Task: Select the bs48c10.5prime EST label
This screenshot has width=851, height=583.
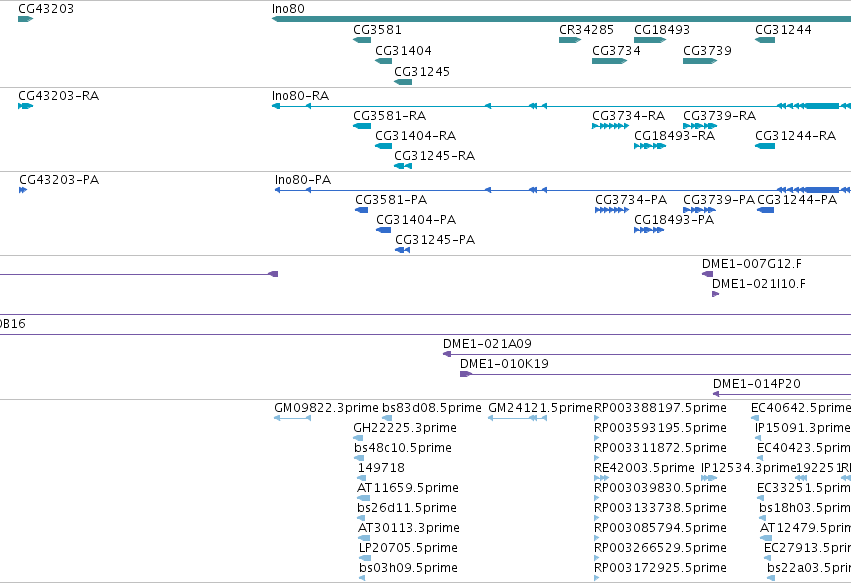Action: 403,448
